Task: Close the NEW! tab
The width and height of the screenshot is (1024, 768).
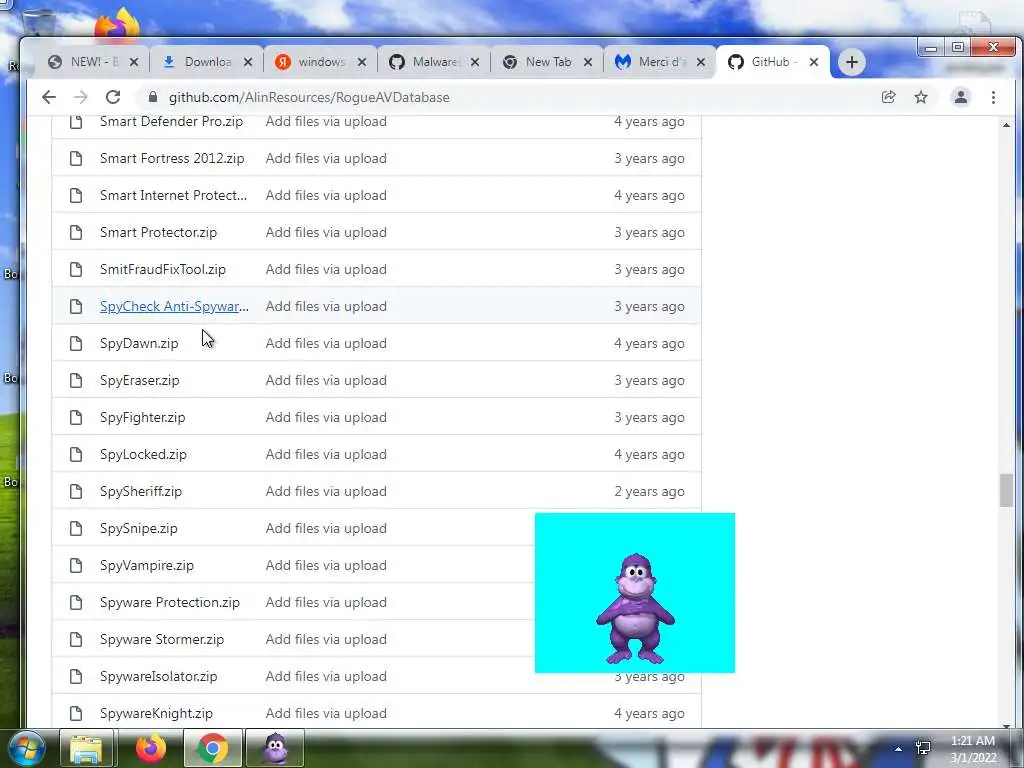Action: click(x=134, y=62)
